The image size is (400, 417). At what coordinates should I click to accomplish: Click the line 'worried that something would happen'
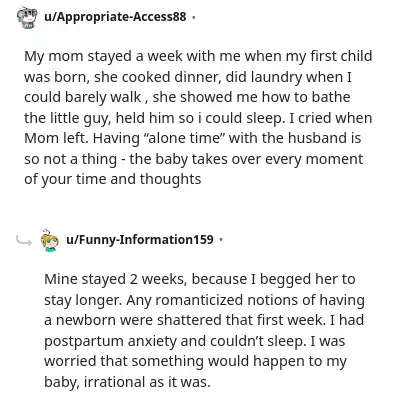pos(196,362)
